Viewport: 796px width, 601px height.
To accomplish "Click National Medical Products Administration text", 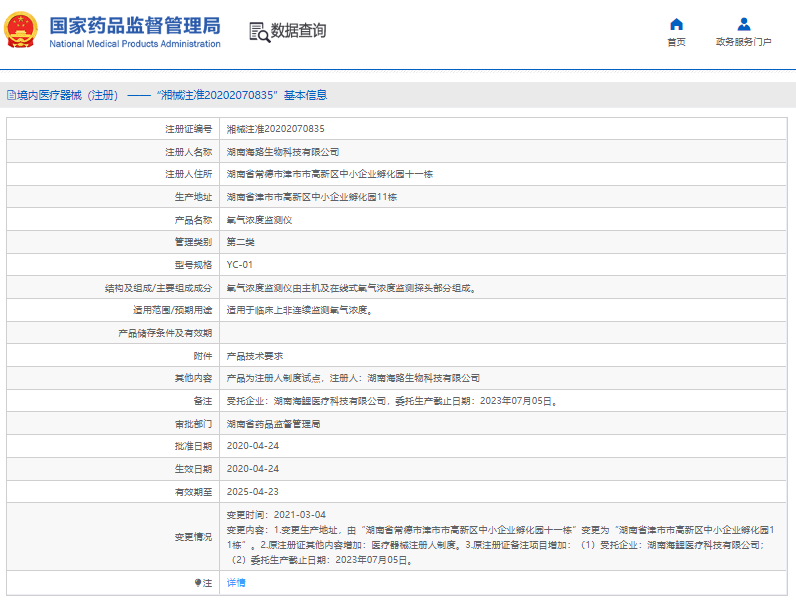I will click(135, 44).
